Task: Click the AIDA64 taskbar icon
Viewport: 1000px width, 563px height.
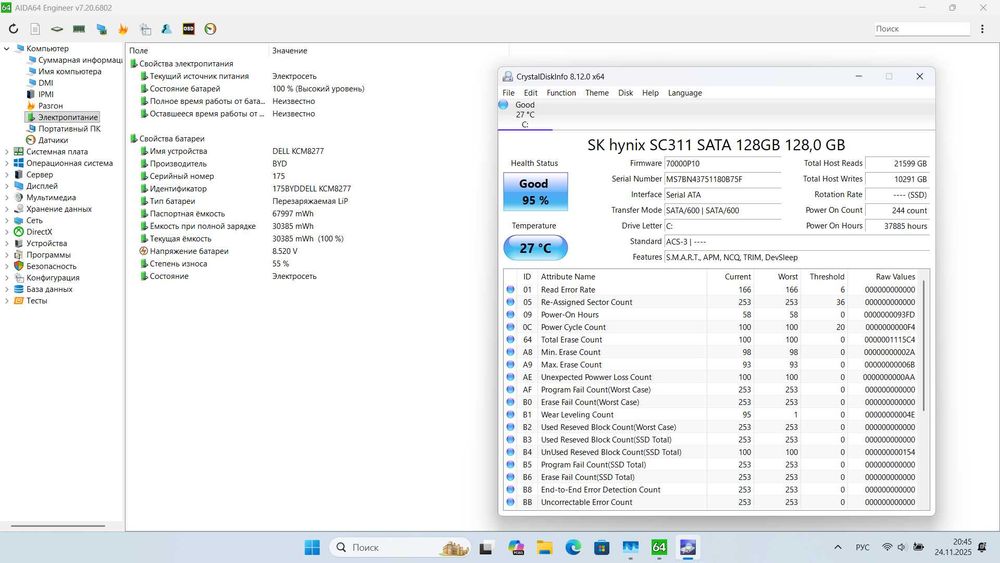Action: click(x=659, y=547)
